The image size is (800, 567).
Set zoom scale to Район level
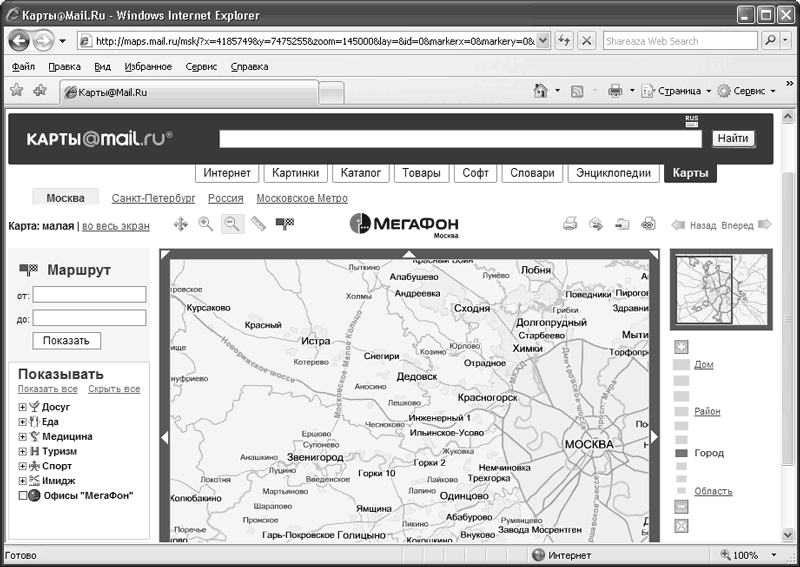(x=707, y=411)
